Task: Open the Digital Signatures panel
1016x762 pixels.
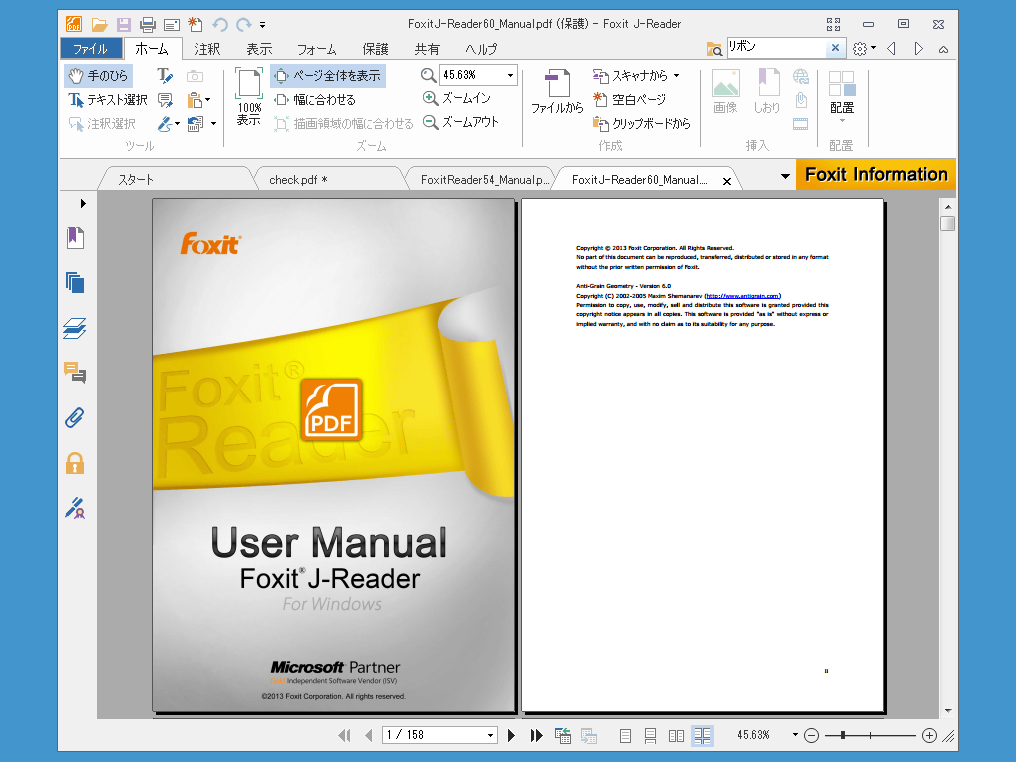Action: point(75,509)
